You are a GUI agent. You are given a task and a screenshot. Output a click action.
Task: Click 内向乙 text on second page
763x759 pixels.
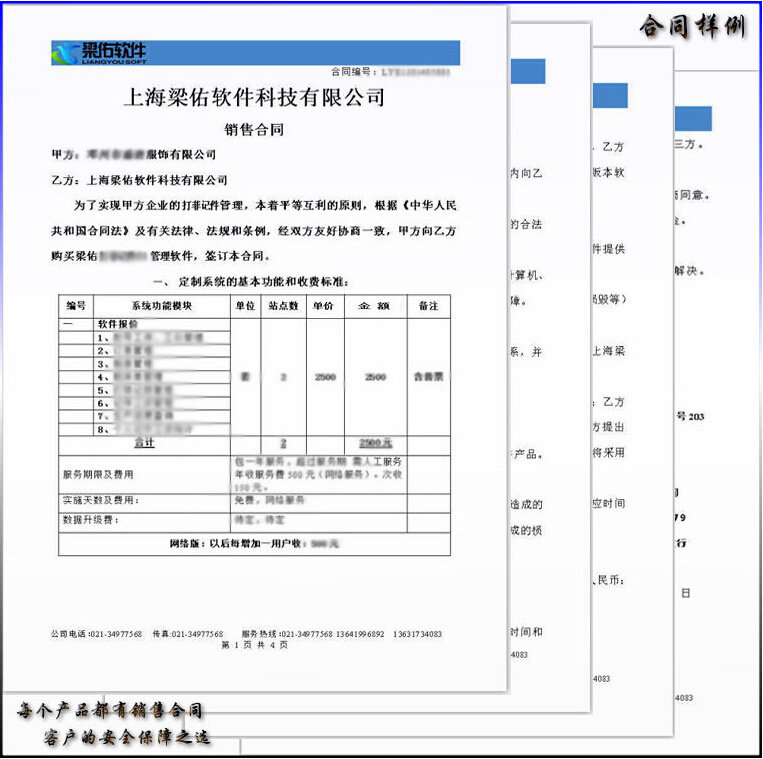(x=526, y=173)
